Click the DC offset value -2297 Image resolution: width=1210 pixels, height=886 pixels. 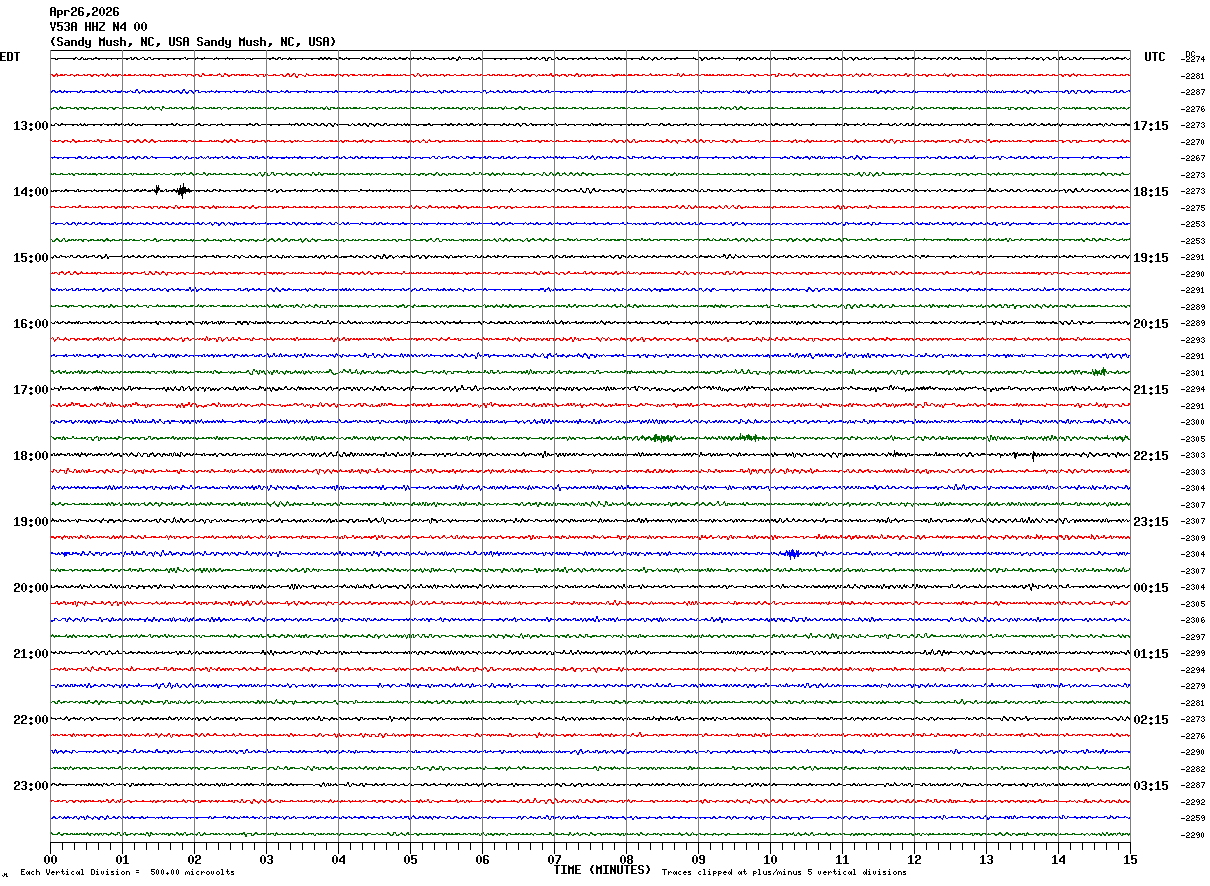[1194, 637]
